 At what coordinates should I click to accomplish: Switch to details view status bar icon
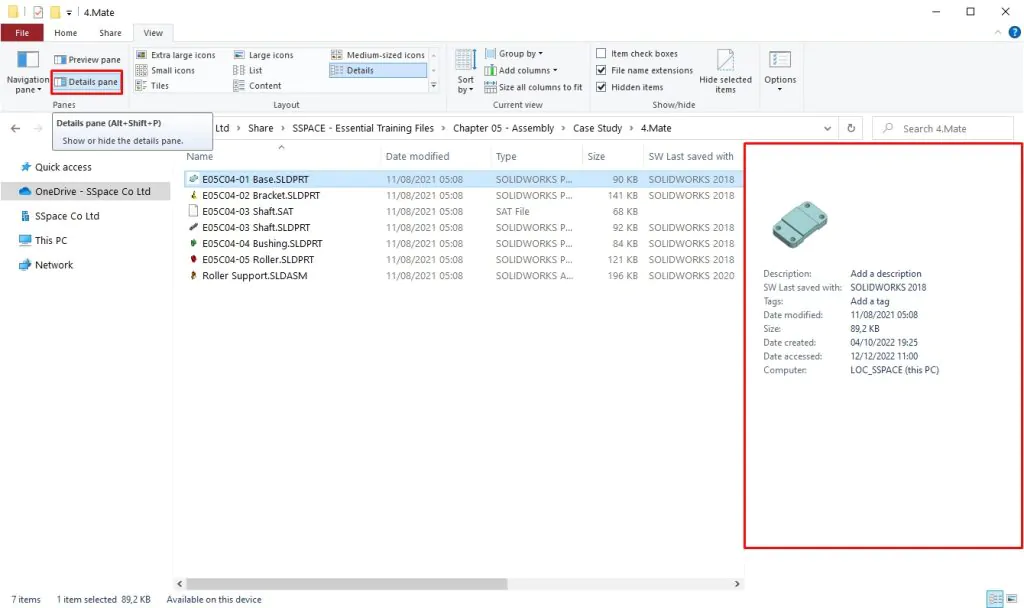(x=994, y=598)
